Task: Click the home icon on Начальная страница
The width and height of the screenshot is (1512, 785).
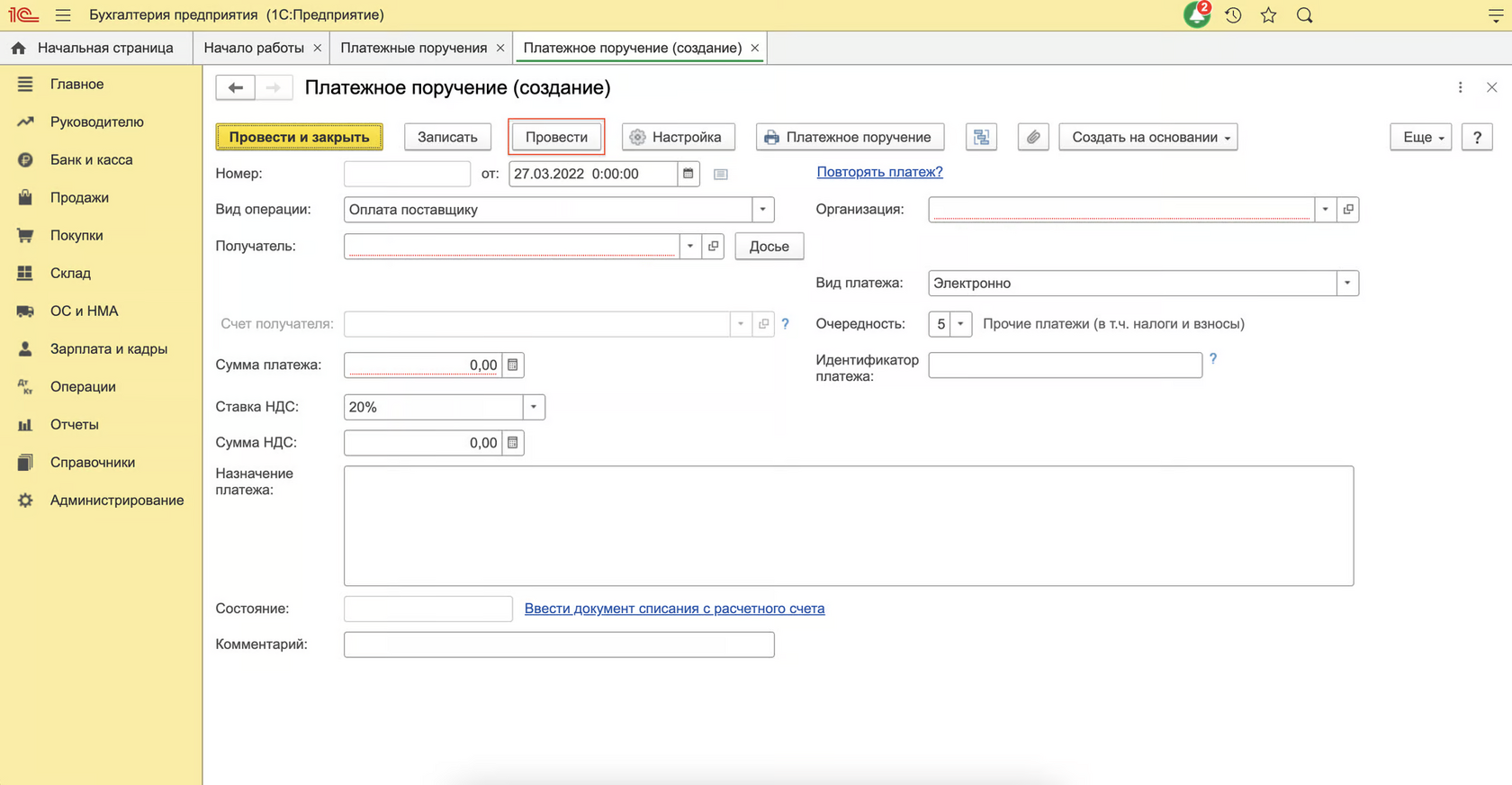Action: [19, 48]
